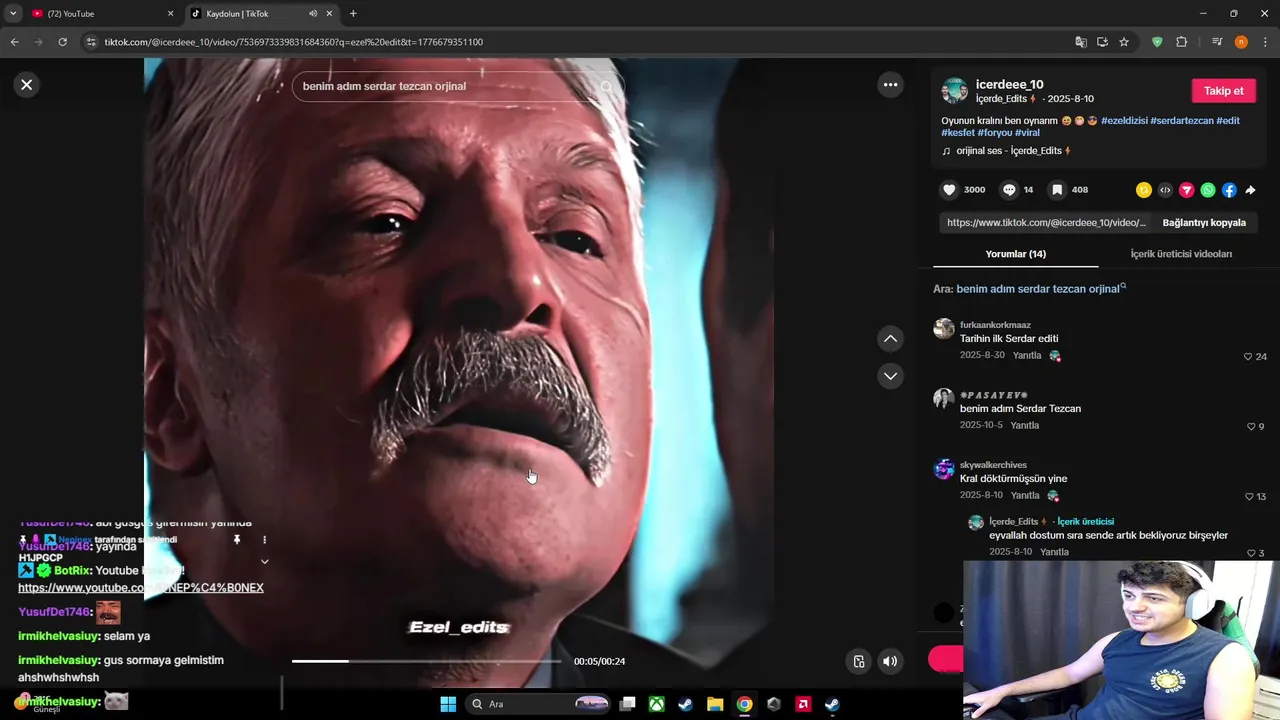The width and height of the screenshot is (1280, 720).
Task: Like skywalkerchives' comment
Action: [x=1248, y=497]
